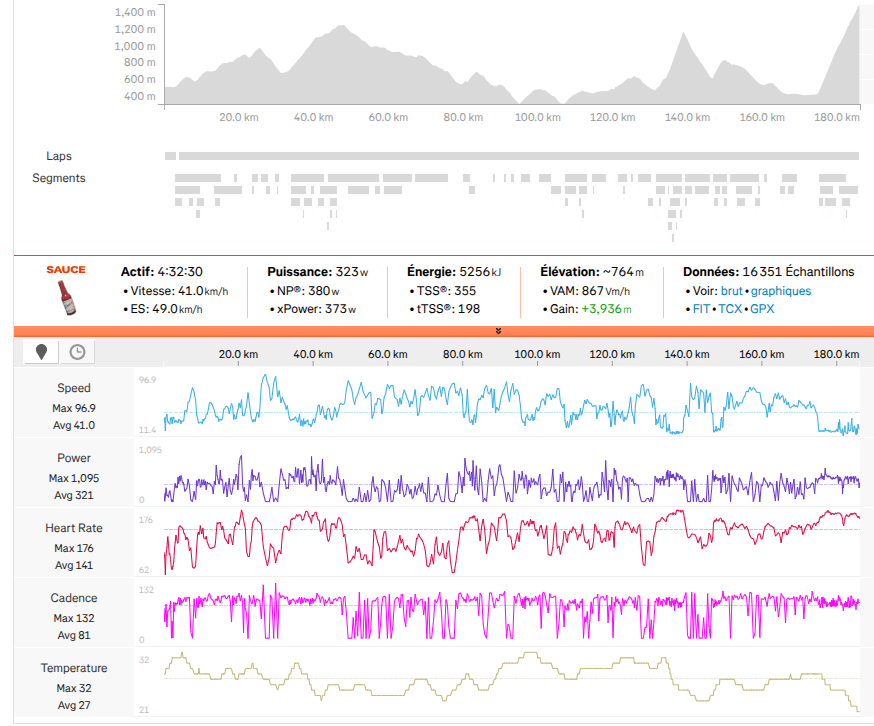
Task: Select the Heart Rate chart label
Action: tap(74, 528)
